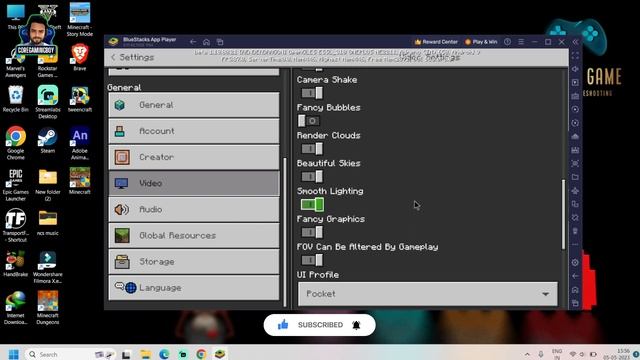The image size is (640, 360).
Task: Toggle the Beautiful Skies switch
Action: tap(312, 176)
